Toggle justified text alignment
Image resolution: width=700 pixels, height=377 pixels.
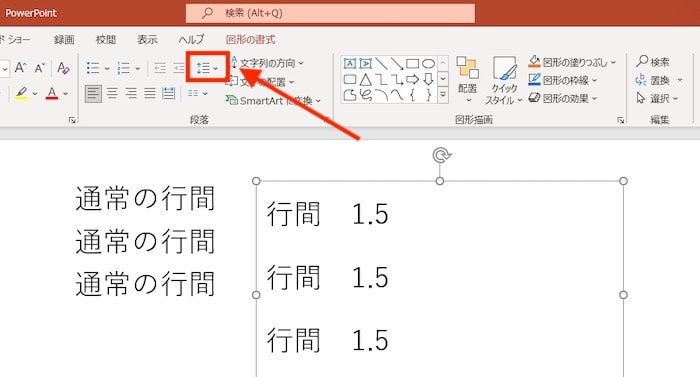point(150,93)
